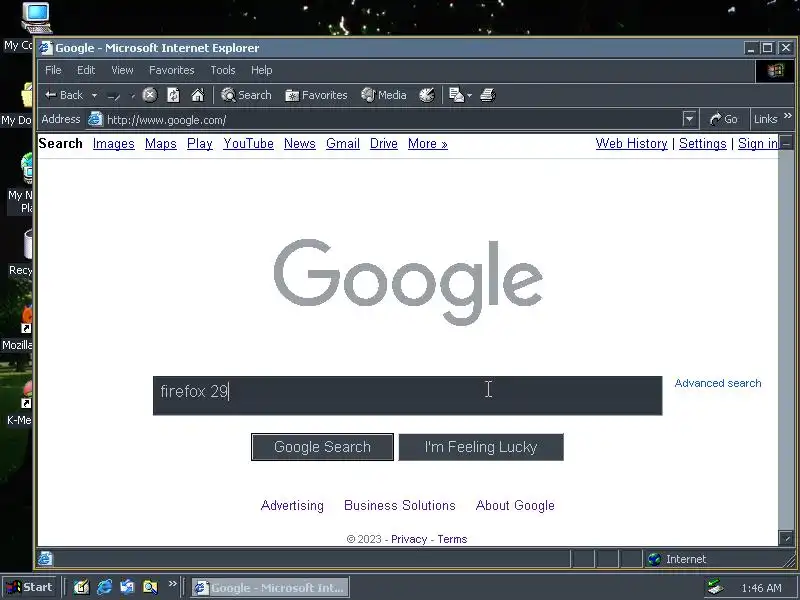This screenshot has width=800, height=600.
Task: Click the Sign in link
Action: [758, 144]
